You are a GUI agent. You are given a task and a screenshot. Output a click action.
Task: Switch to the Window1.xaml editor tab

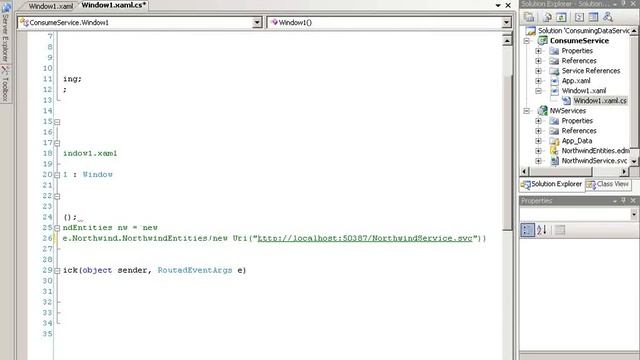(51, 6)
